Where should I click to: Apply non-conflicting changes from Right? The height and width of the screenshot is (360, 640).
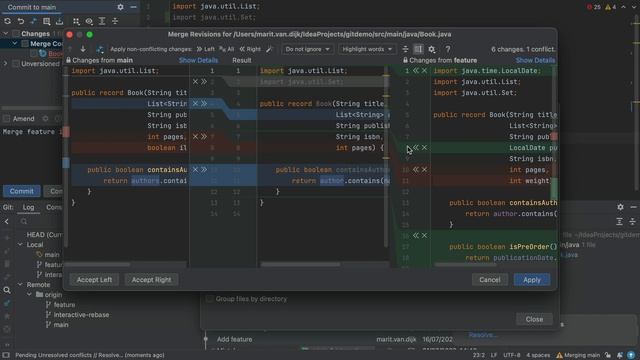tap(250, 49)
